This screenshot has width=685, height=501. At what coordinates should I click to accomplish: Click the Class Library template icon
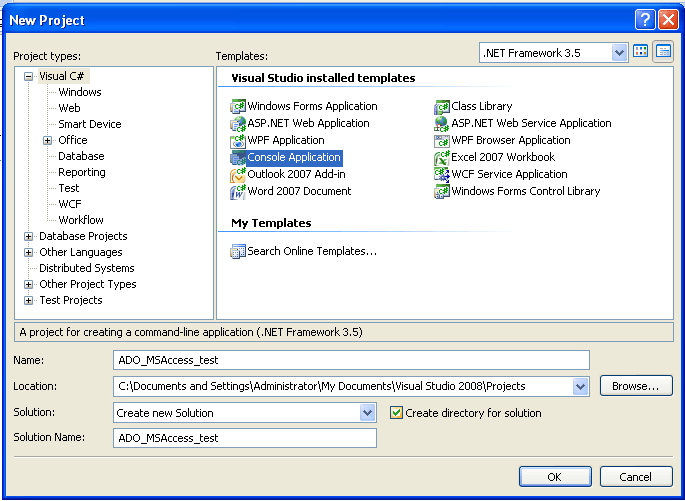[442, 106]
